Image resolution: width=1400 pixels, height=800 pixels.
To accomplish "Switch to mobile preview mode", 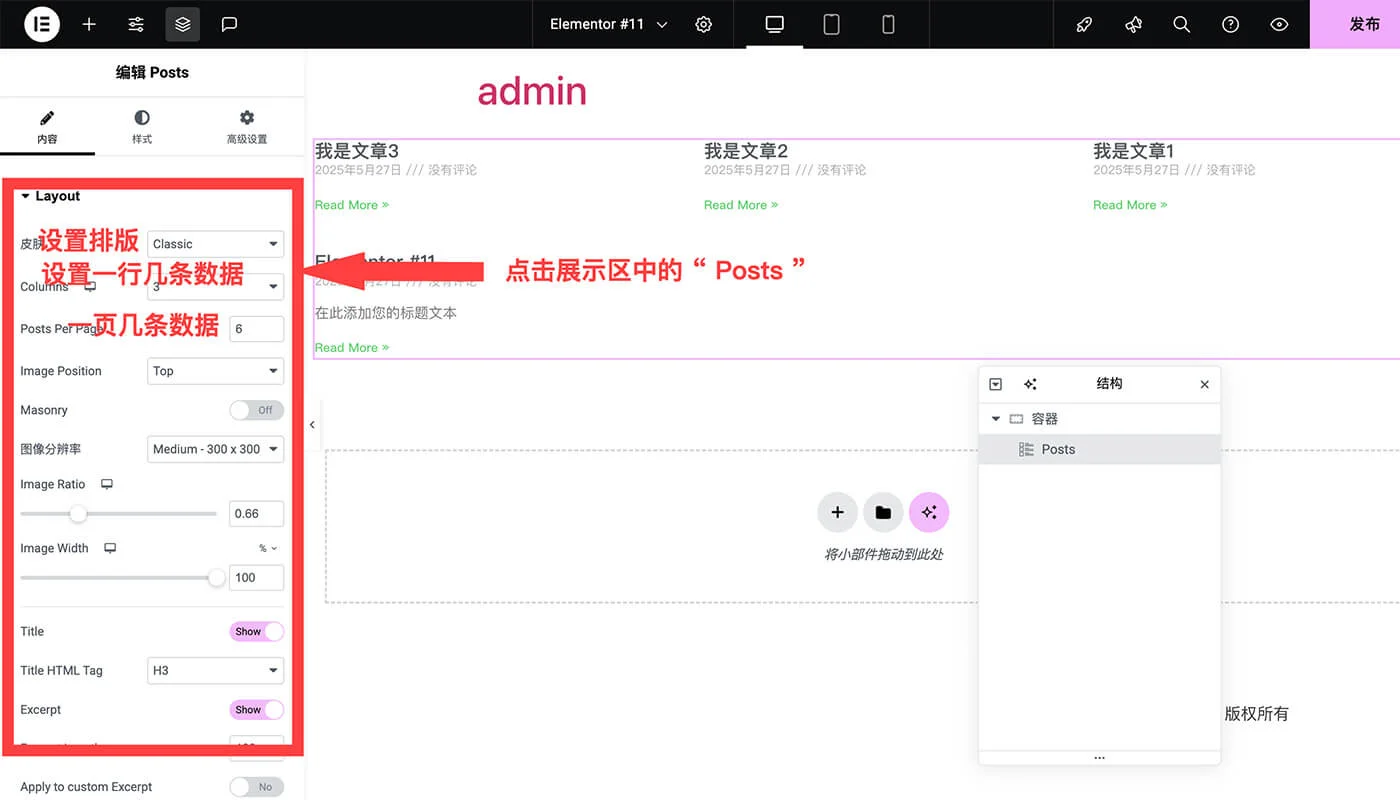I will [x=888, y=24].
